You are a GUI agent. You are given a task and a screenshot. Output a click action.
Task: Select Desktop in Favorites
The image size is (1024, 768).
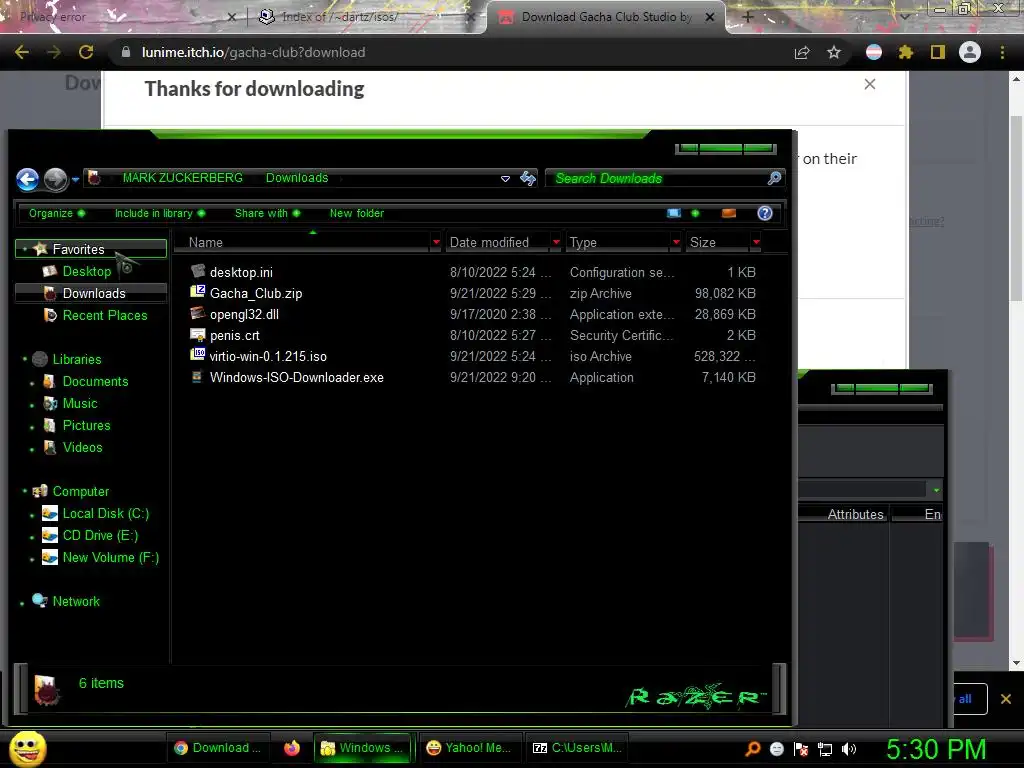(87, 271)
